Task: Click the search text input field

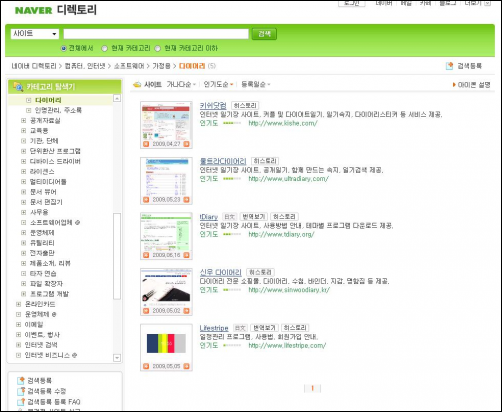Action: [x=156, y=34]
